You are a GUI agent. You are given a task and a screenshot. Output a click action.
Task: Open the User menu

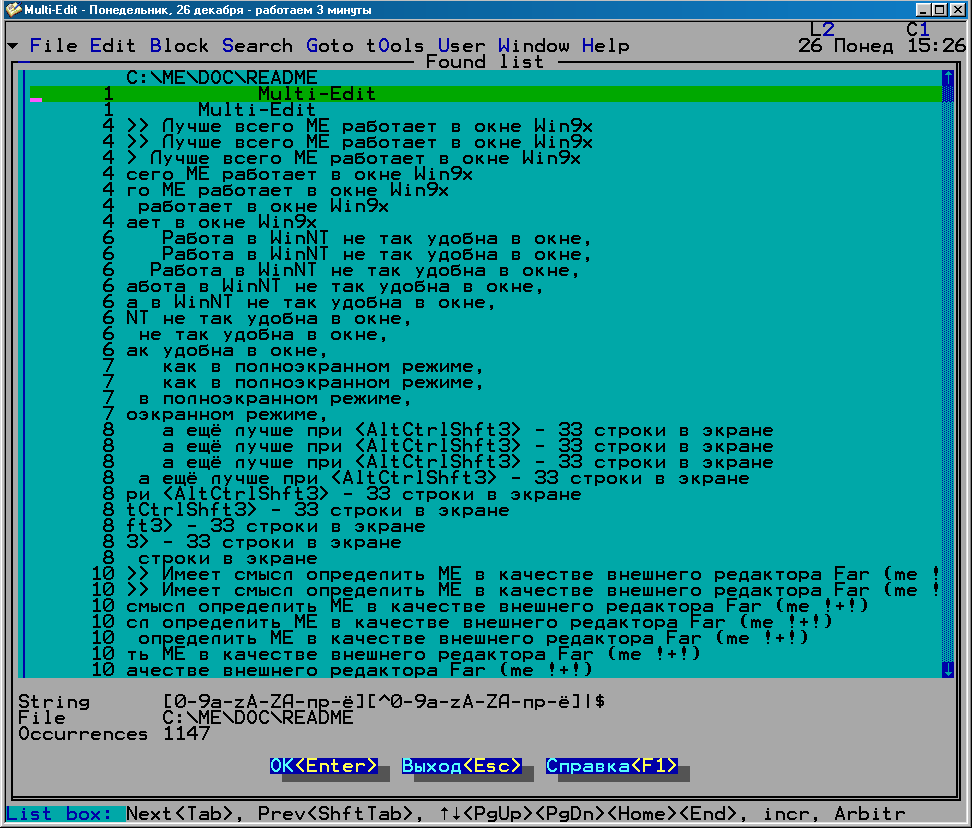[461, 46]
